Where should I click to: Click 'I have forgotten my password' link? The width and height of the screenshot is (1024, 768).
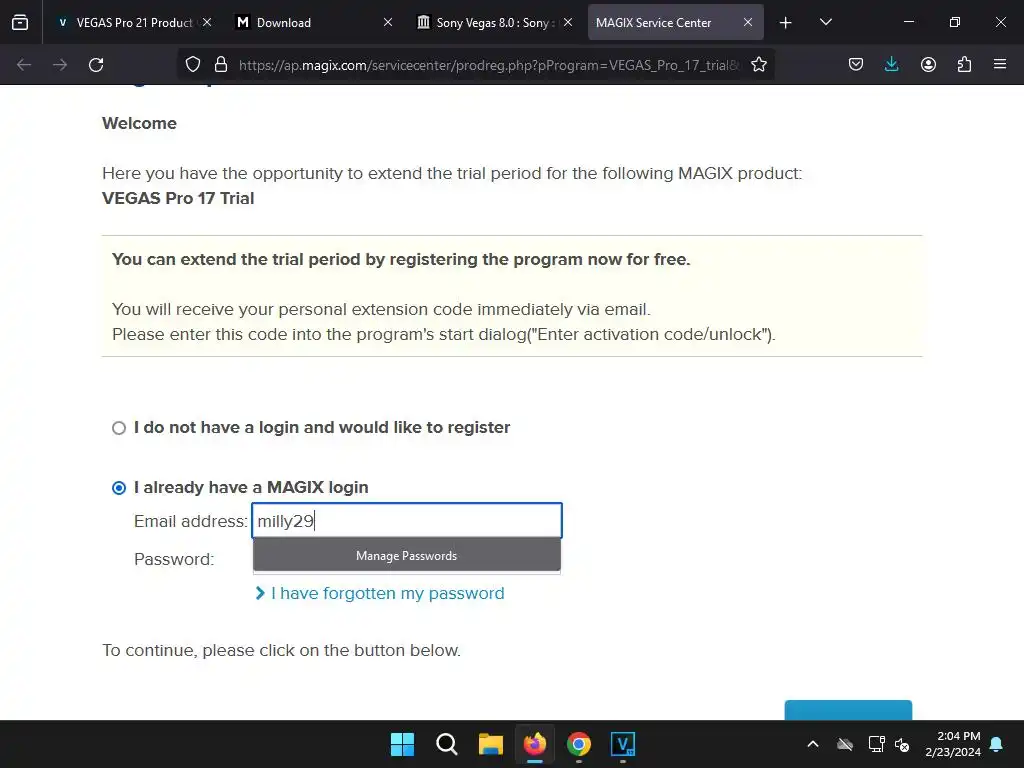(387, 593)
